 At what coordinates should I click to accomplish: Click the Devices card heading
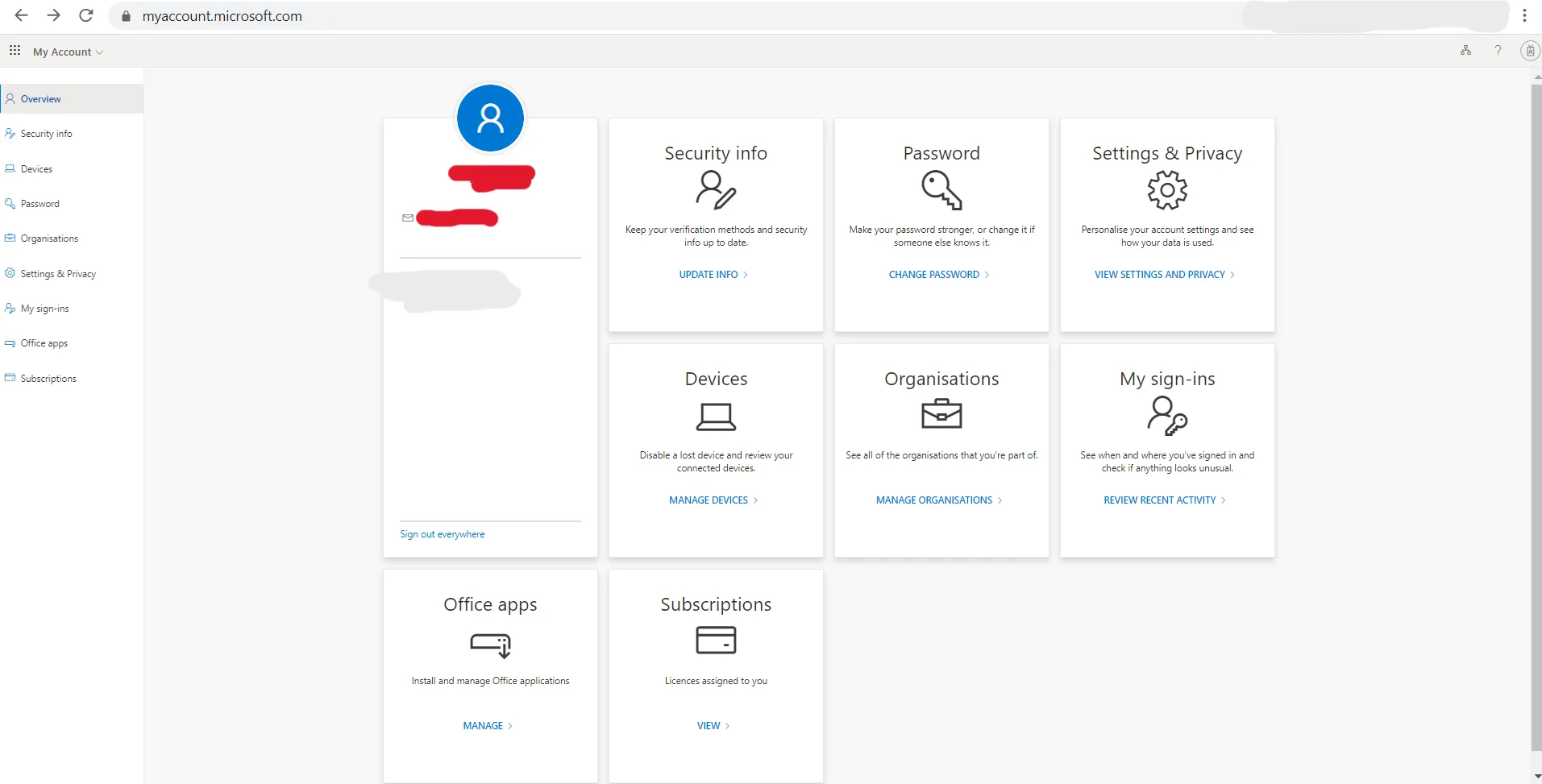pyautogui.click(x=716, y=379)
